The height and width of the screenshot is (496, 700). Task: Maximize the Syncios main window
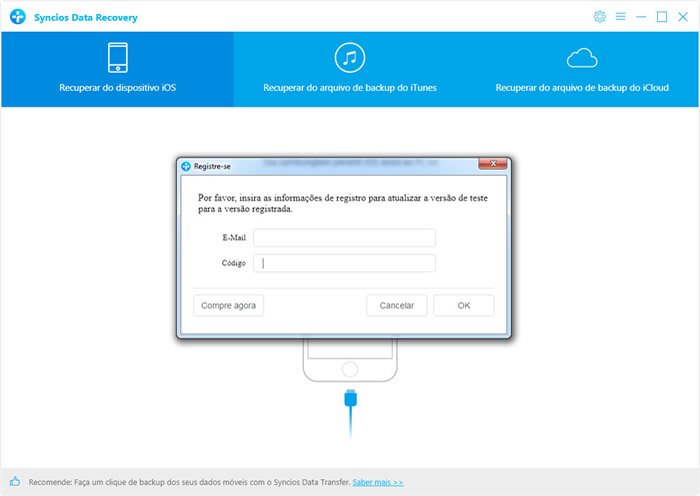click(x=662, y=17)
